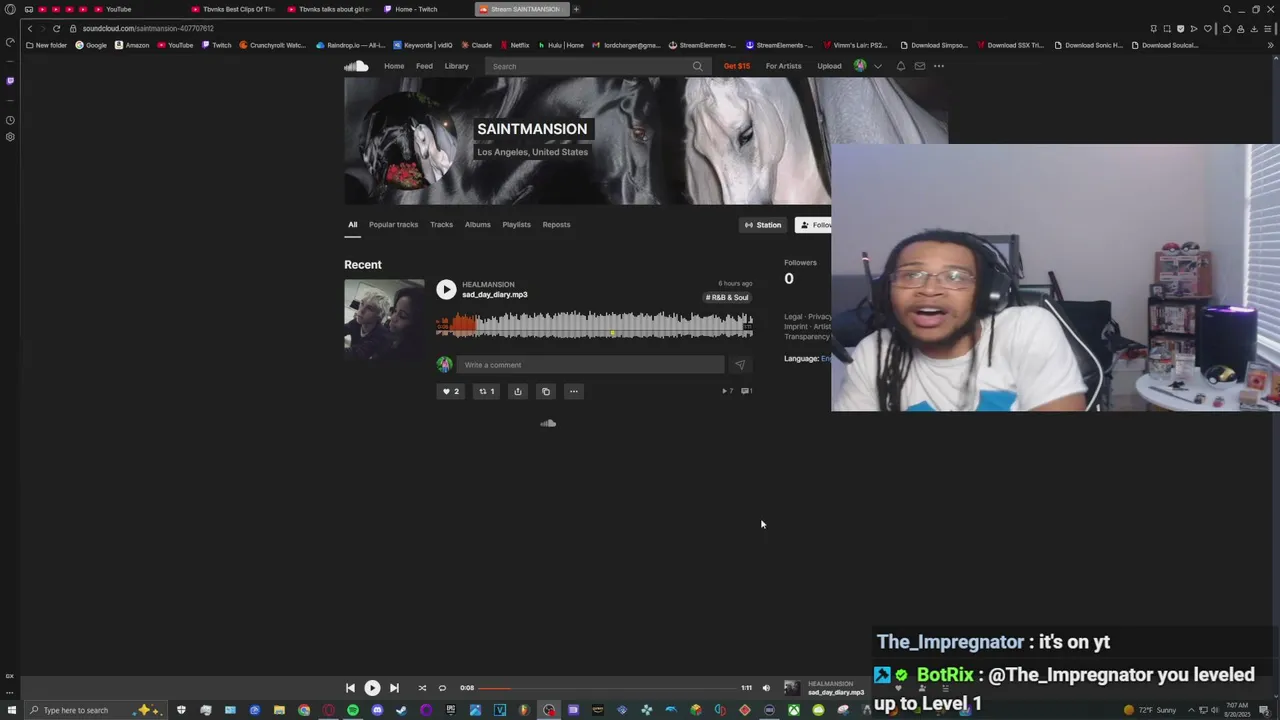Open the notifications bell
Image resolution: width=1280 pixels, height=720 pixels.
coord(900,66)
